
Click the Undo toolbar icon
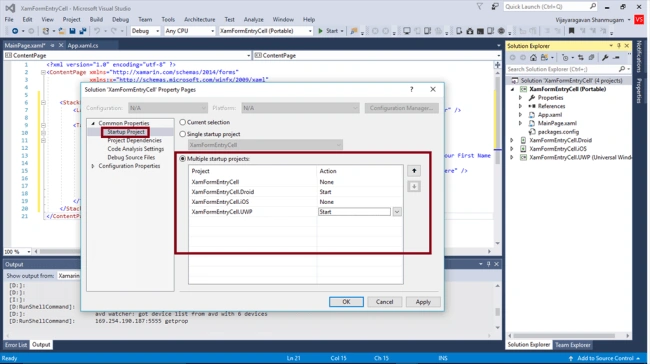coord(97,31)
